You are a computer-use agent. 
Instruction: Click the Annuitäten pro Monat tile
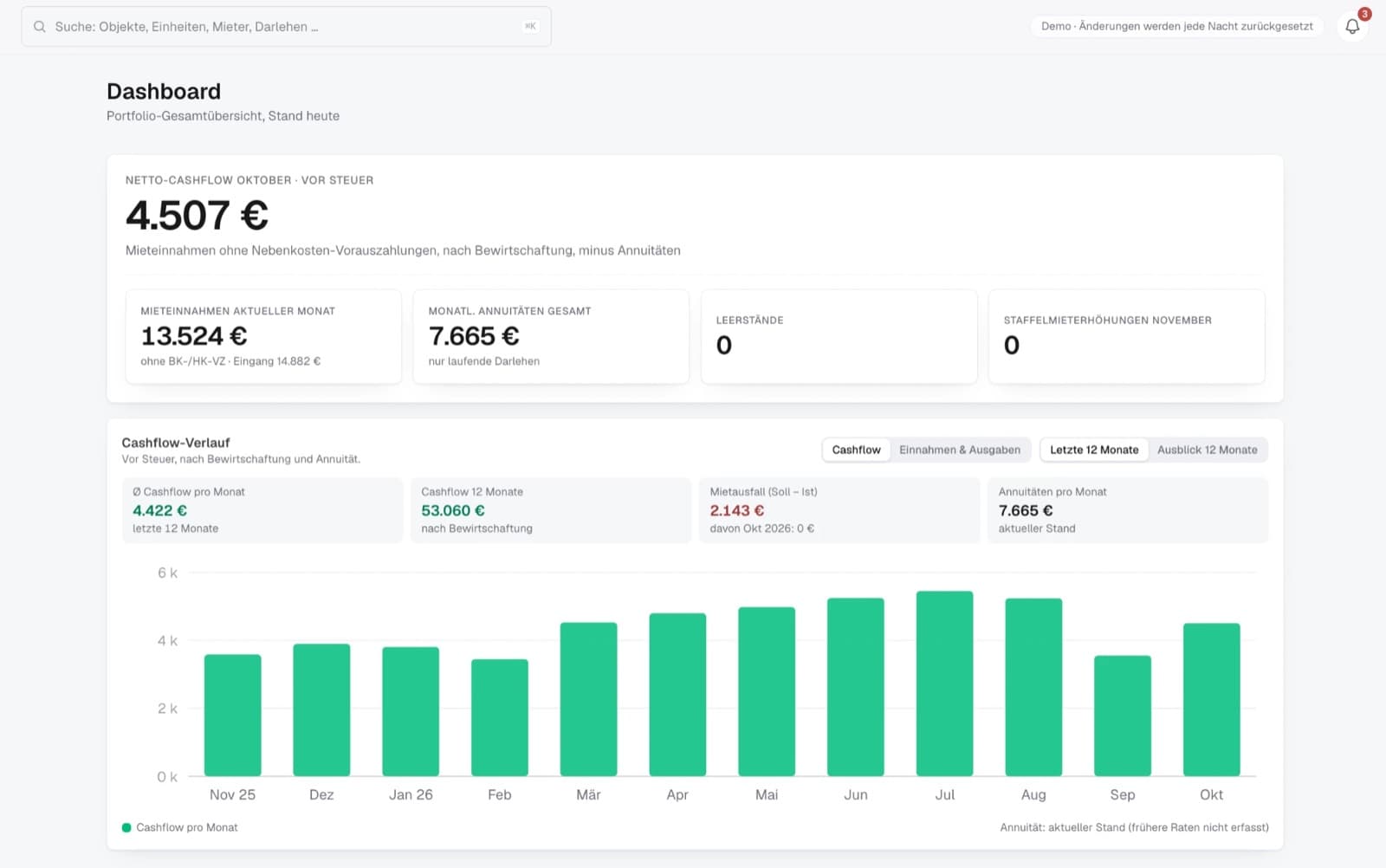[x=1128, y=510]
